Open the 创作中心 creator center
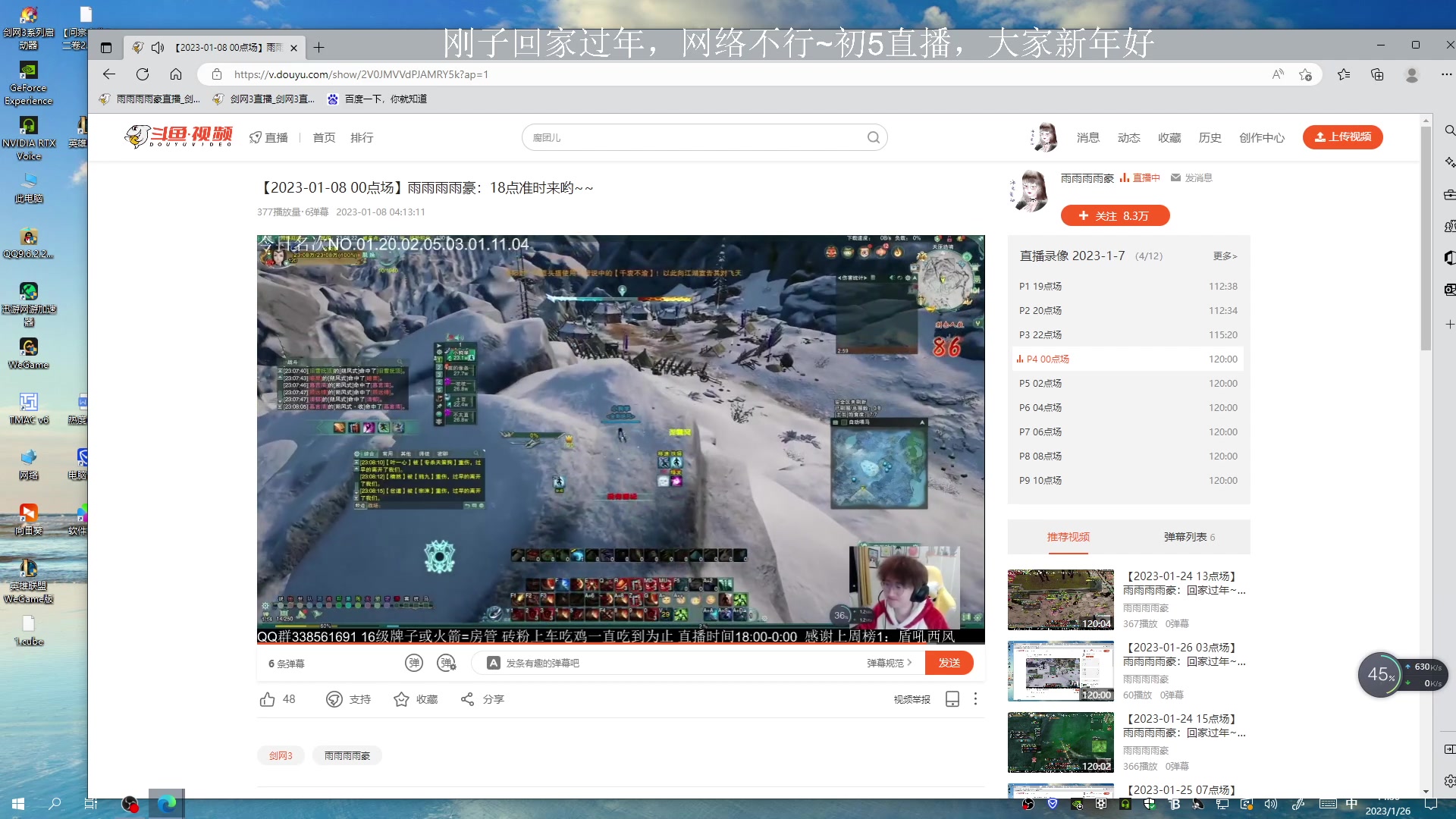This screenshot has height=819, width=1456. (x=1262, y=137)
